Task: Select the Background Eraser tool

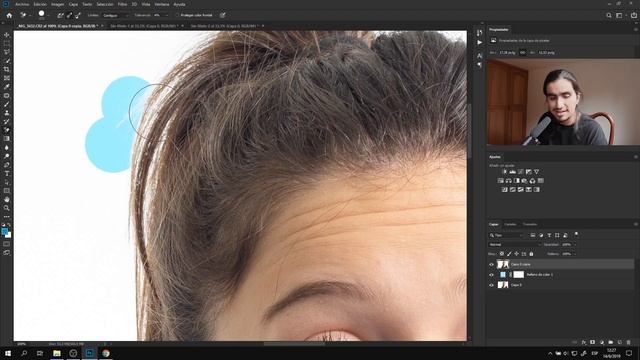Action: click(7, 130)
